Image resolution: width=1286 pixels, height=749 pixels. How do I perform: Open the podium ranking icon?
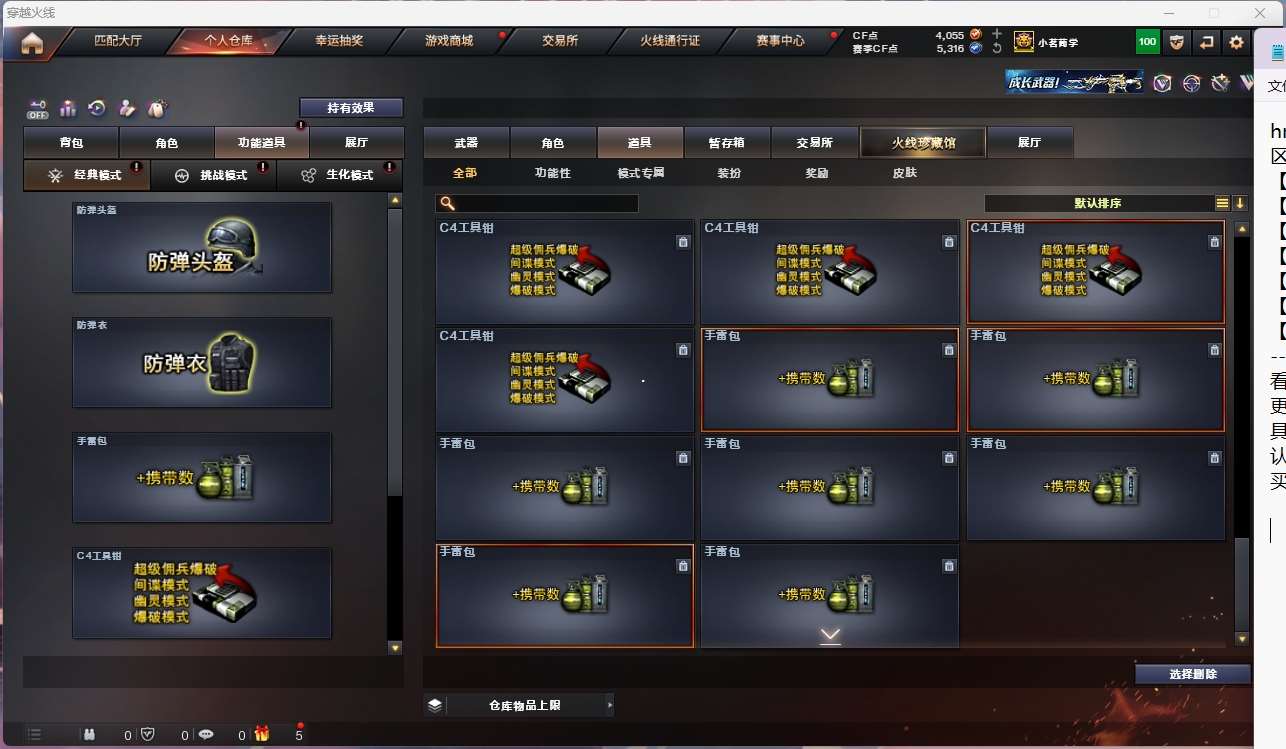pos(68,108)
